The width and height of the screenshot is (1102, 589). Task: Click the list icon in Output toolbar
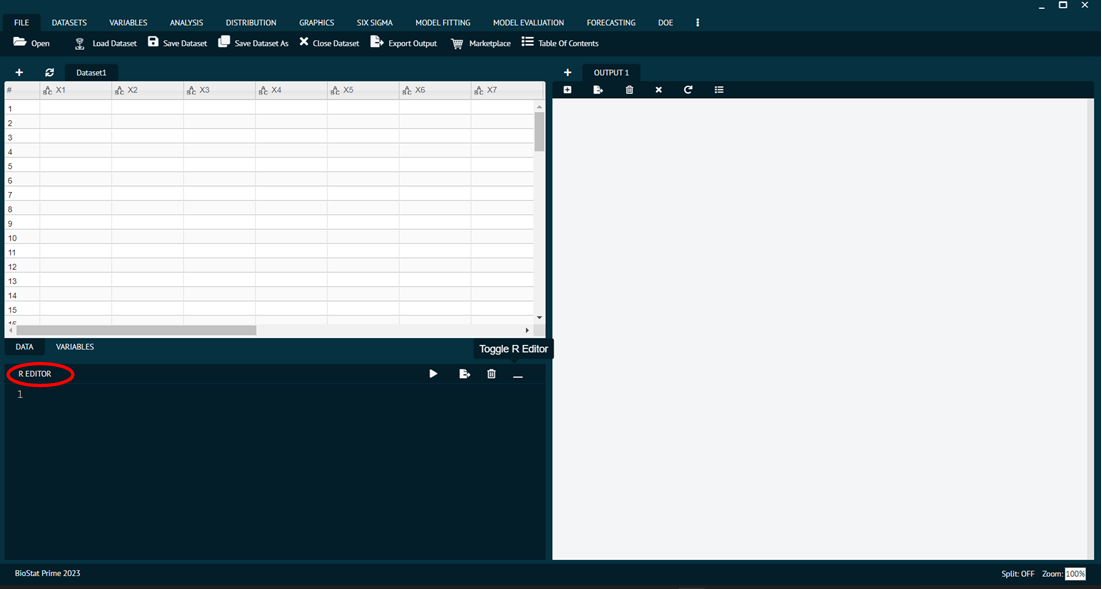pyautogui.click(x=719, y=90)
